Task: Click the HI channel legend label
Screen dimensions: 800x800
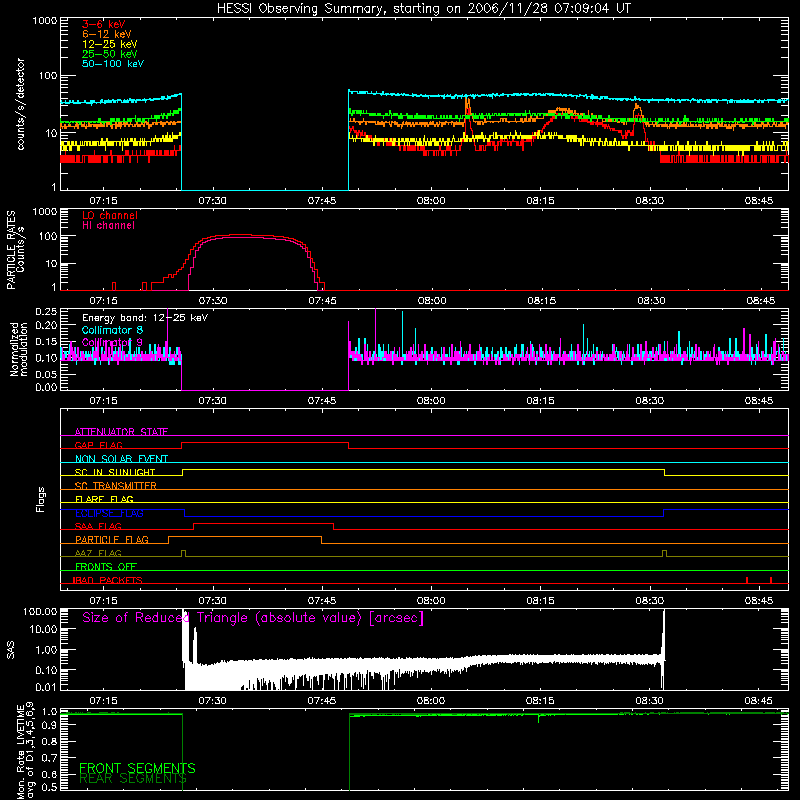Action: (109, 226)
